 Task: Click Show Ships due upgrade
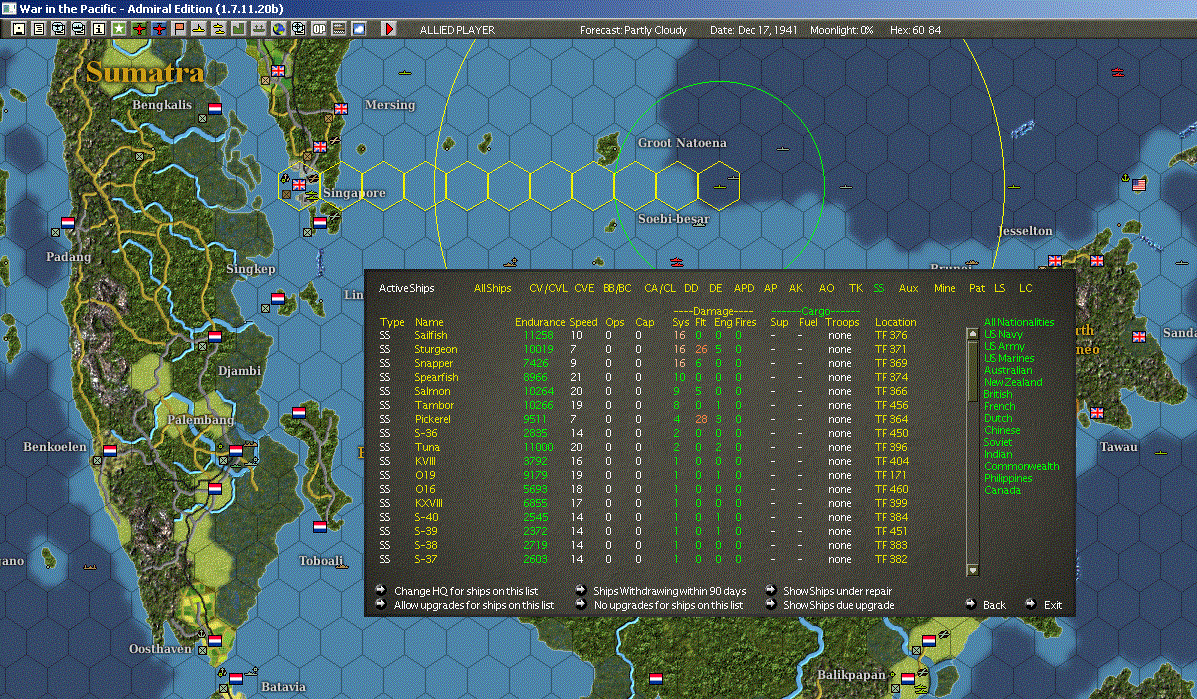point(838,604)
